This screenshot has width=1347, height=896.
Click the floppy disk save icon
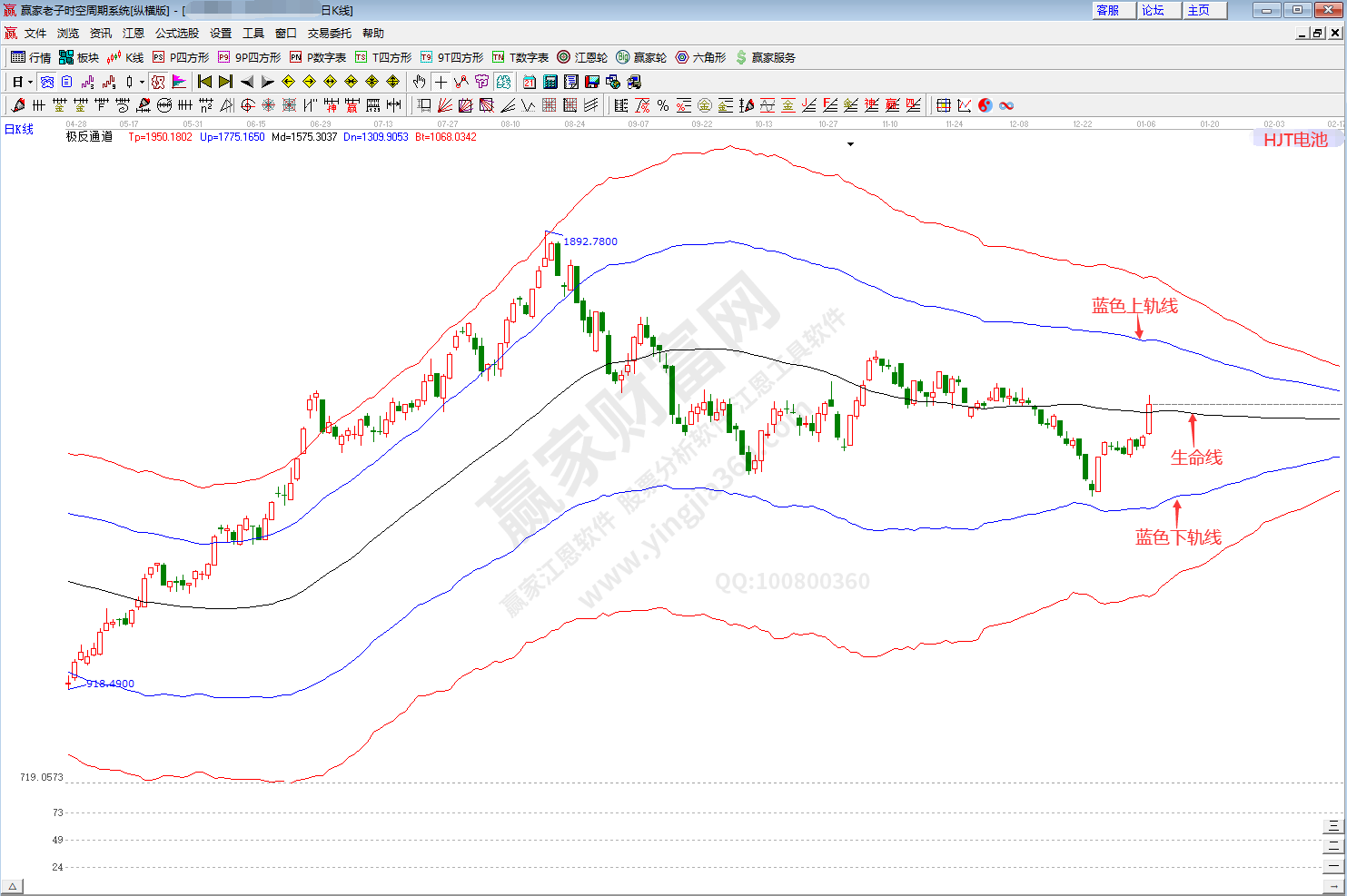pyautogui.click(x=592, y=82)
